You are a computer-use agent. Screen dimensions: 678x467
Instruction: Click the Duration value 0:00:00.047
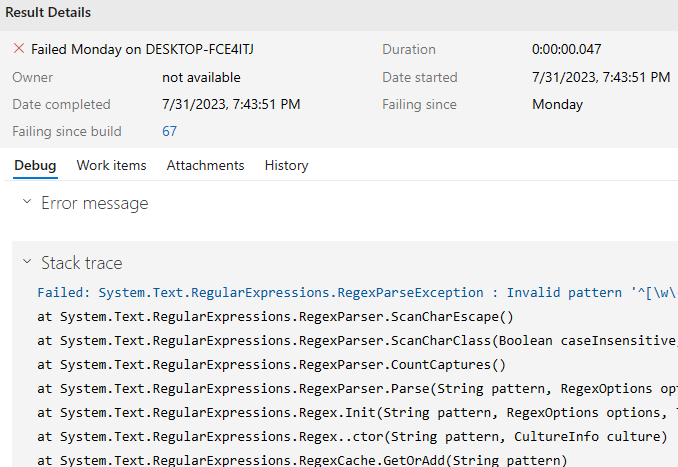(566, 49)
